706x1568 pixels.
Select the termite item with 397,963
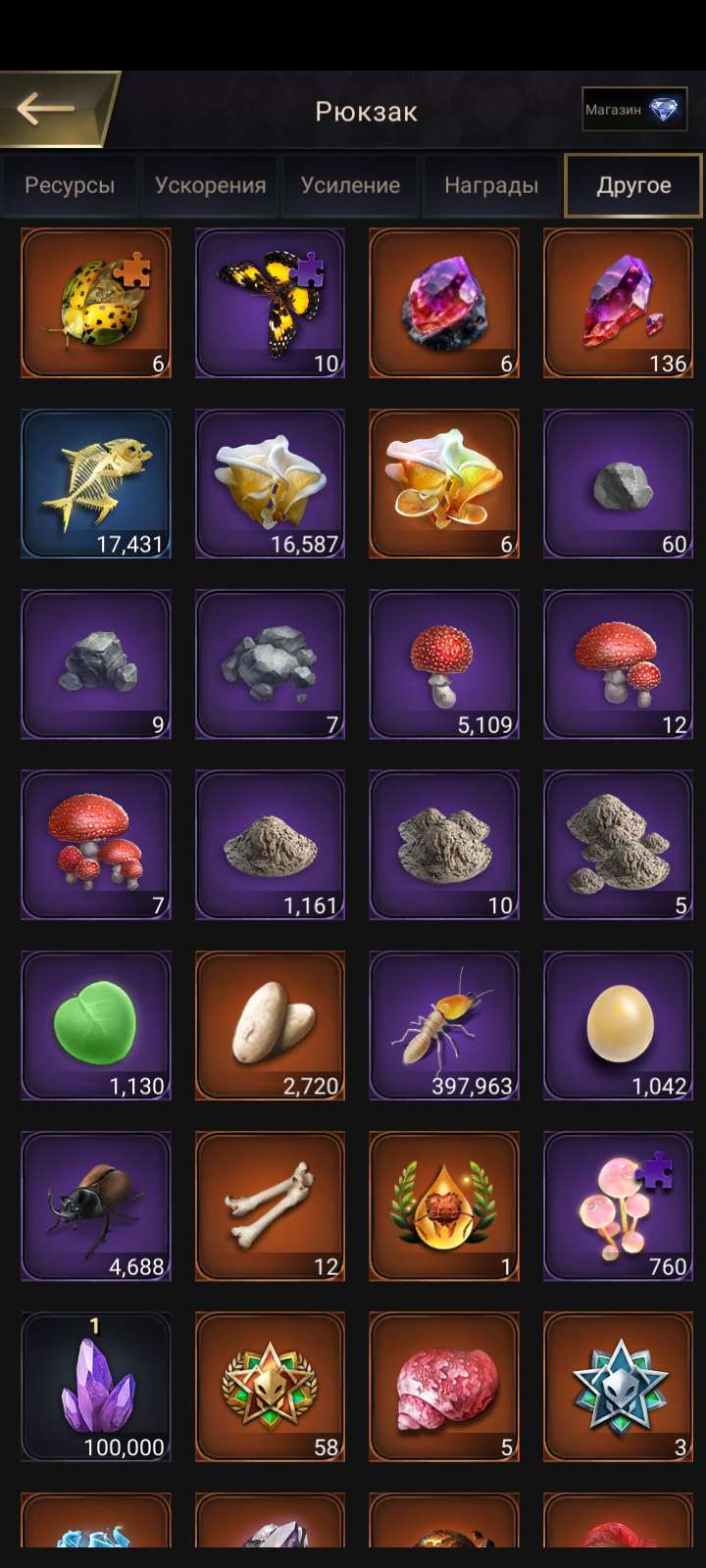[x=444, y=1025]
